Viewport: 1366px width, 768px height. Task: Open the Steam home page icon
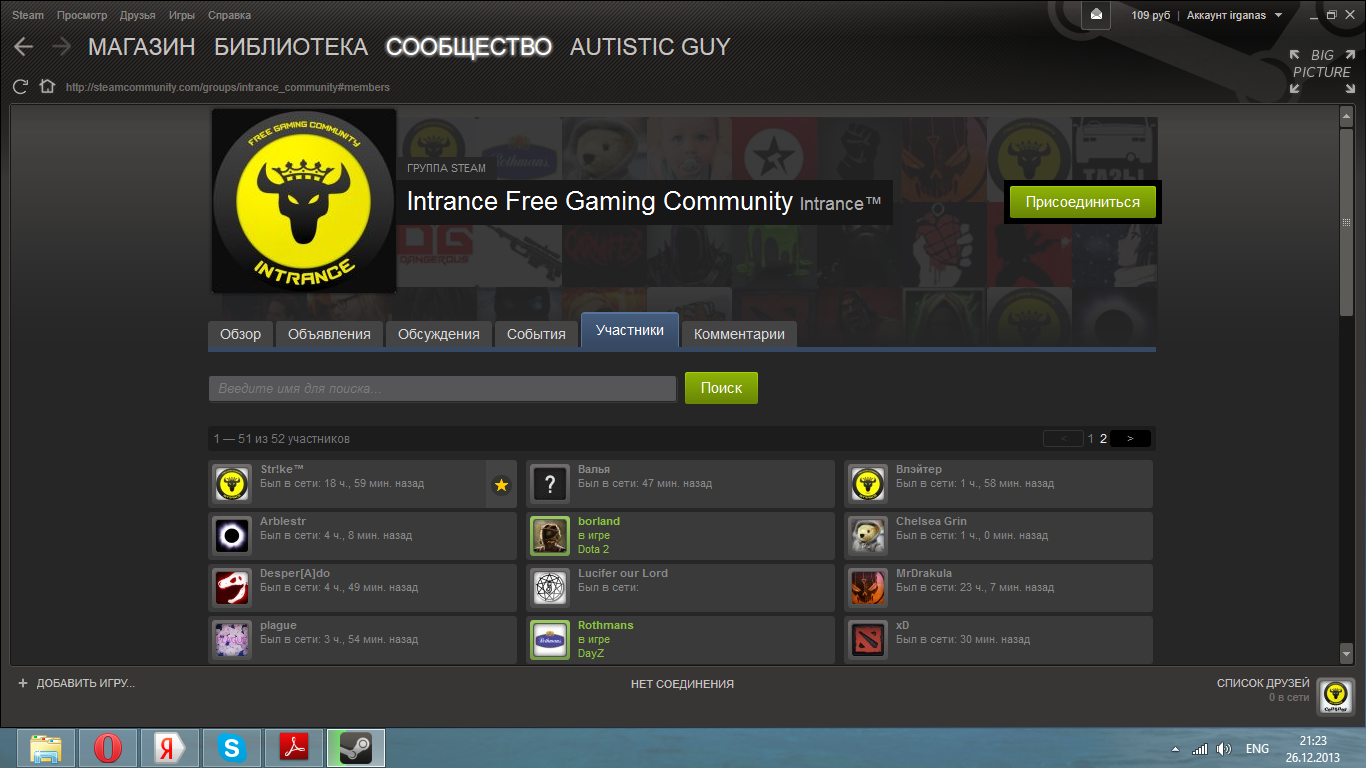pyautogui.click(x=46, y=87)
